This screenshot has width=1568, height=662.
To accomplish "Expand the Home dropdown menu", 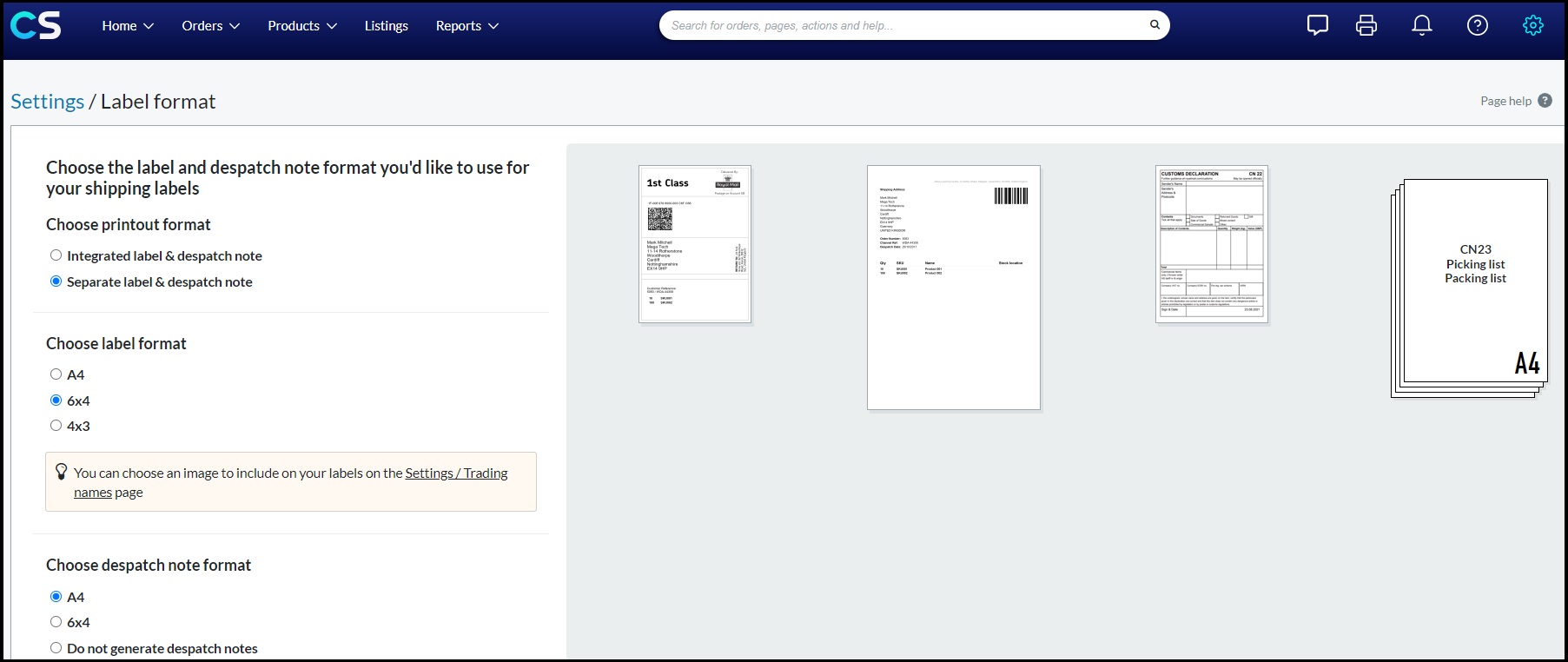I will [x=128, y=26].
